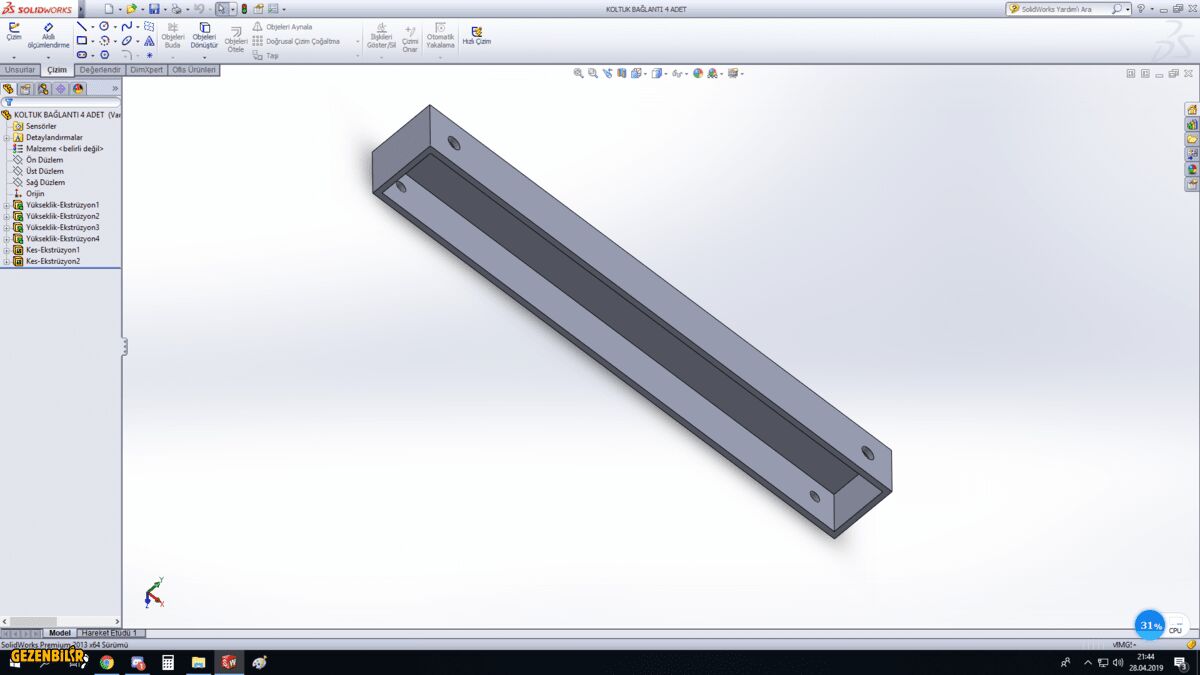This screenshot has height=675, width=1200.
Task: Select Ön Düzlem in feature tree
Action: pos(44,160)
